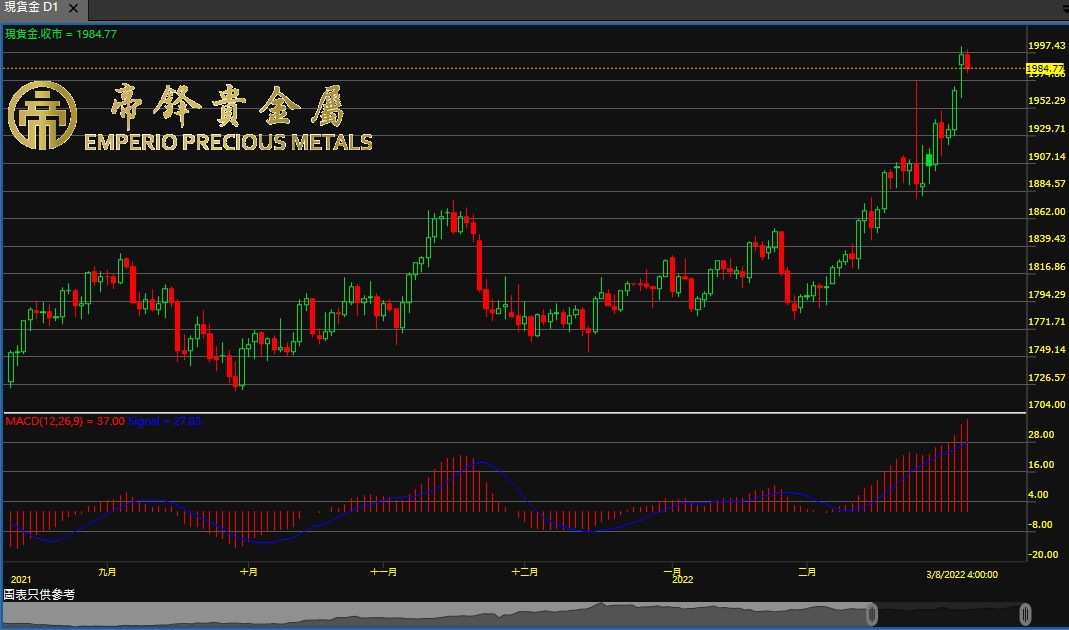Click the 1884.57 price axis label
The image size is (1069, 630).
point(1046,184)
